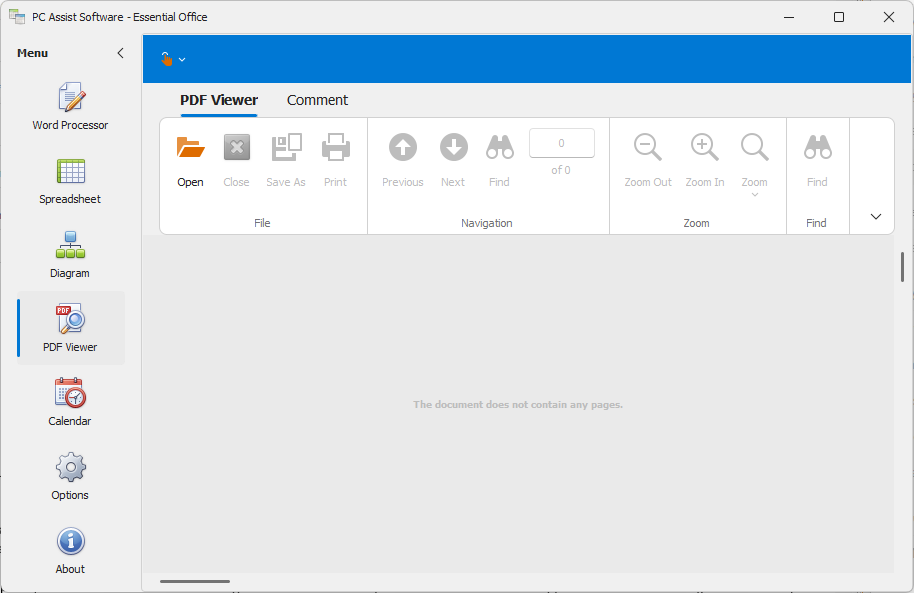Switch to the Comment tab
Screen dimensions: 914x593
click(317, 100)
